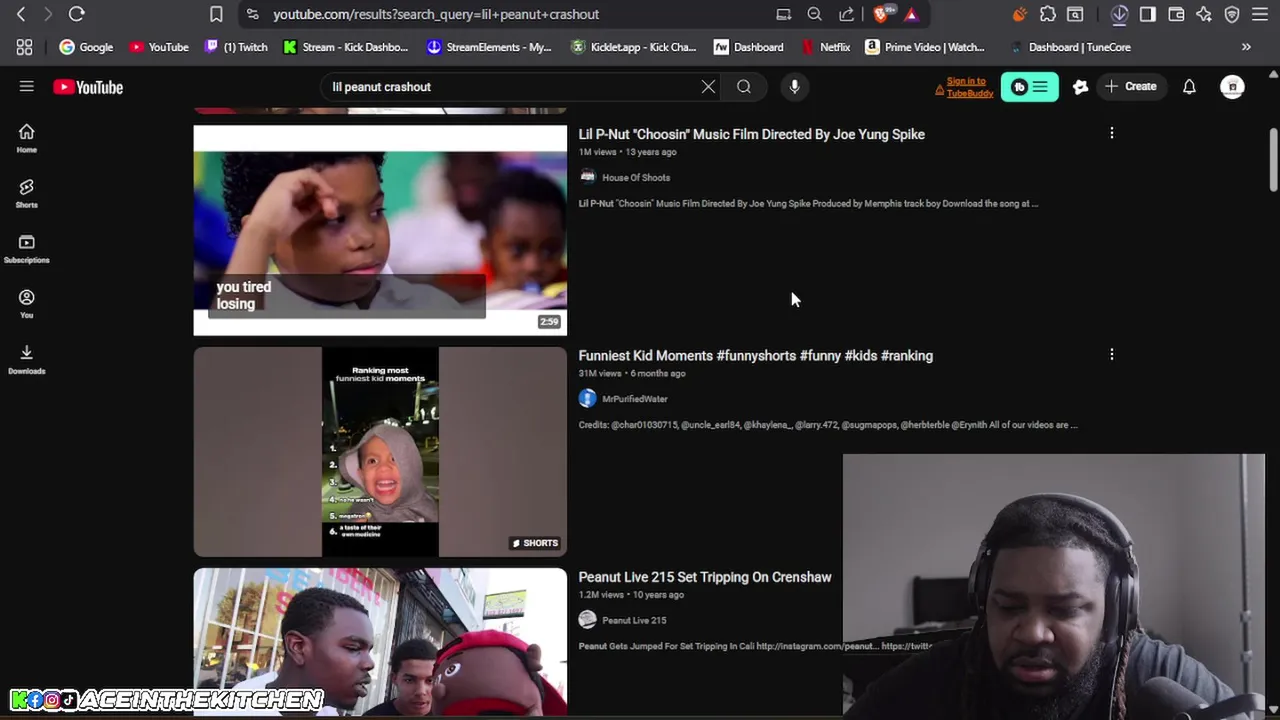
Task: Bookmark this page
Action: click(x=216, y=14)
